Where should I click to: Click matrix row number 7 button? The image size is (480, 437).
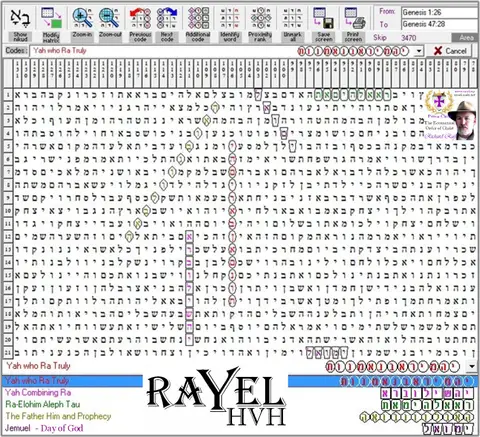tap(8, 172)
